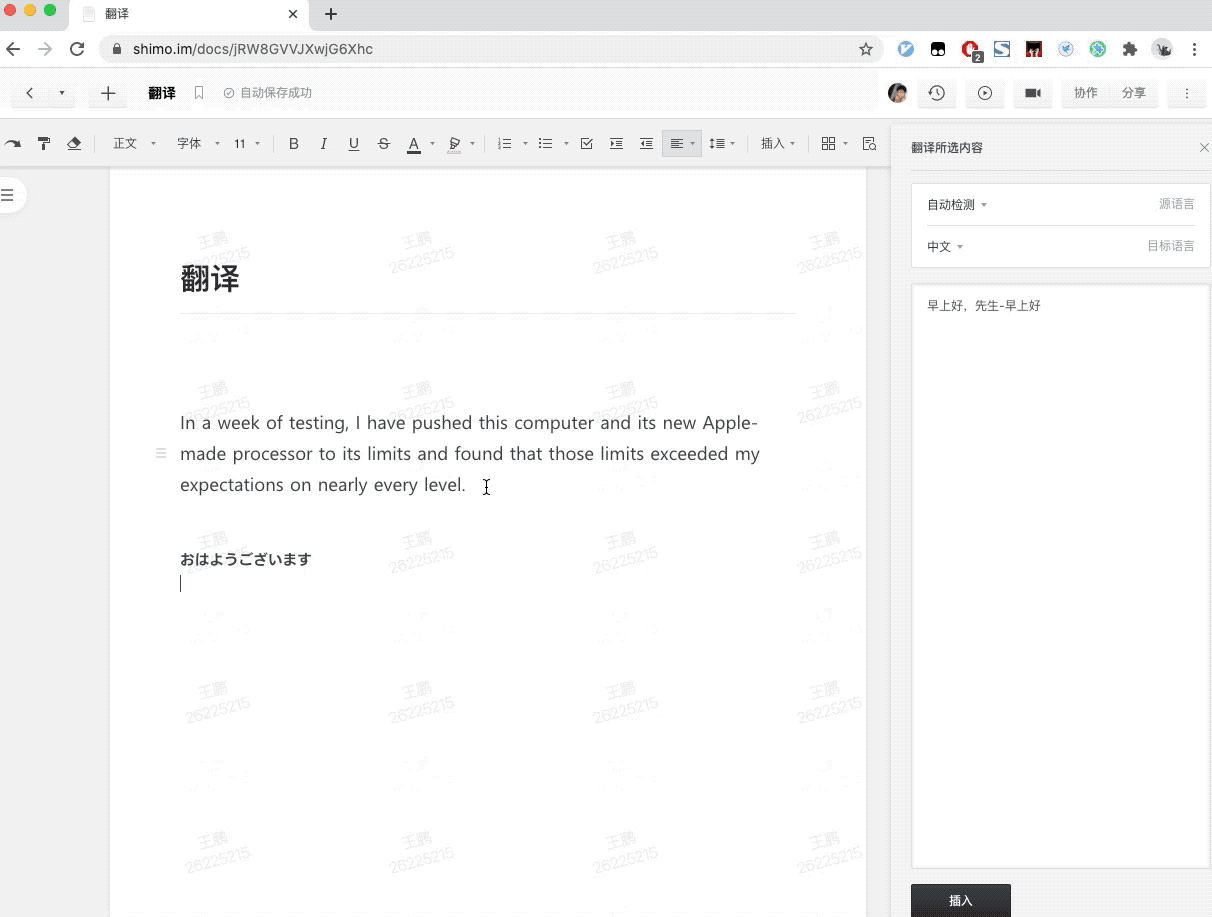Image resolution: width=1212 pixels, height=917 pixels.
Task: Open the text alignment button
Action: click(682, 144)
